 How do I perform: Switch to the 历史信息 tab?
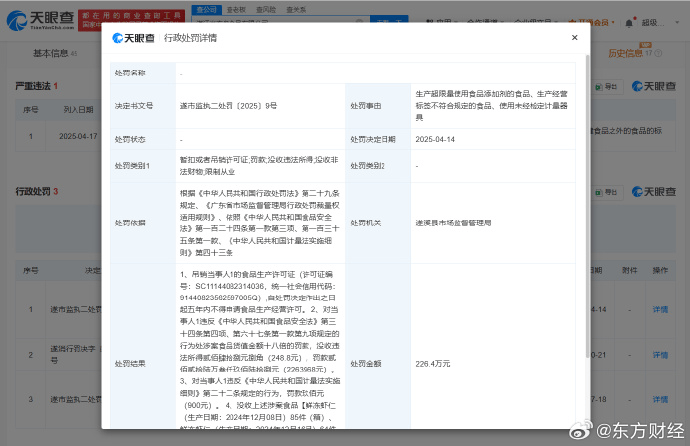[x=626, y=53]
